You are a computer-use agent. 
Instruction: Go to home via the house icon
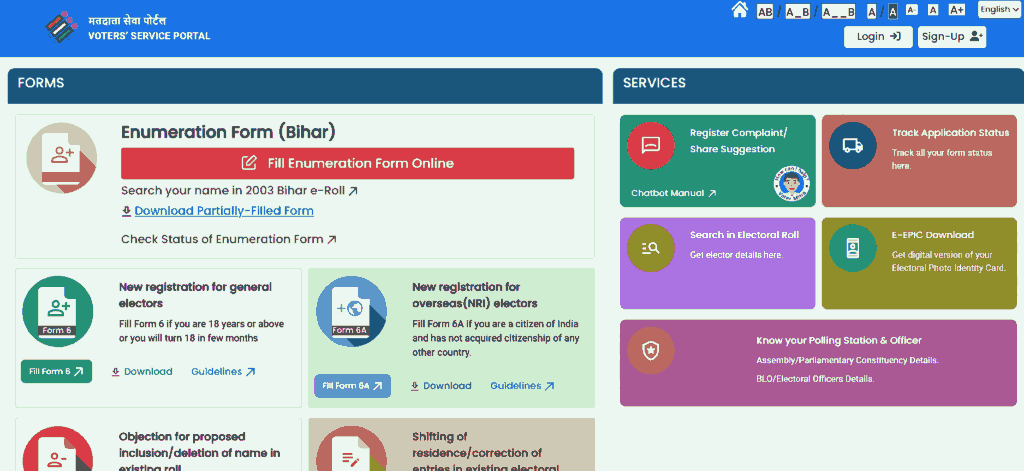point(739,10)
